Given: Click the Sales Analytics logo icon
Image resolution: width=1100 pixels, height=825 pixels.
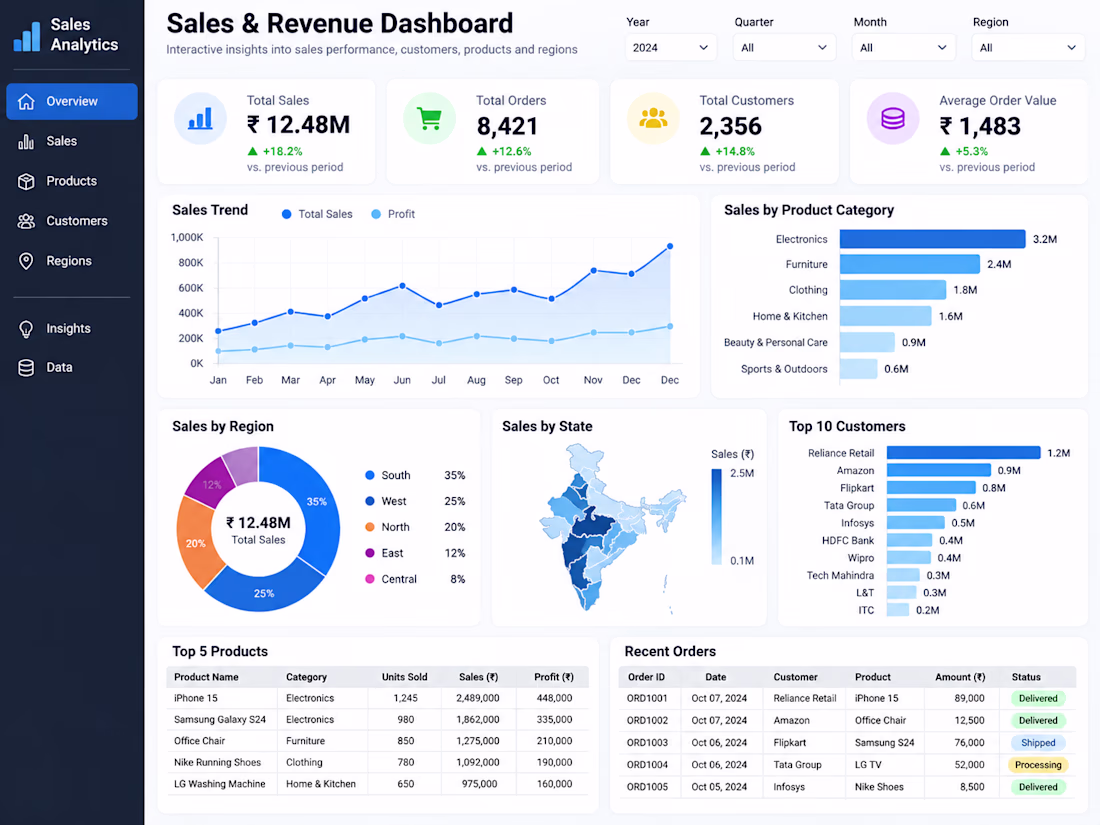Looking at the screenshot, I should [x=27, y=36].
